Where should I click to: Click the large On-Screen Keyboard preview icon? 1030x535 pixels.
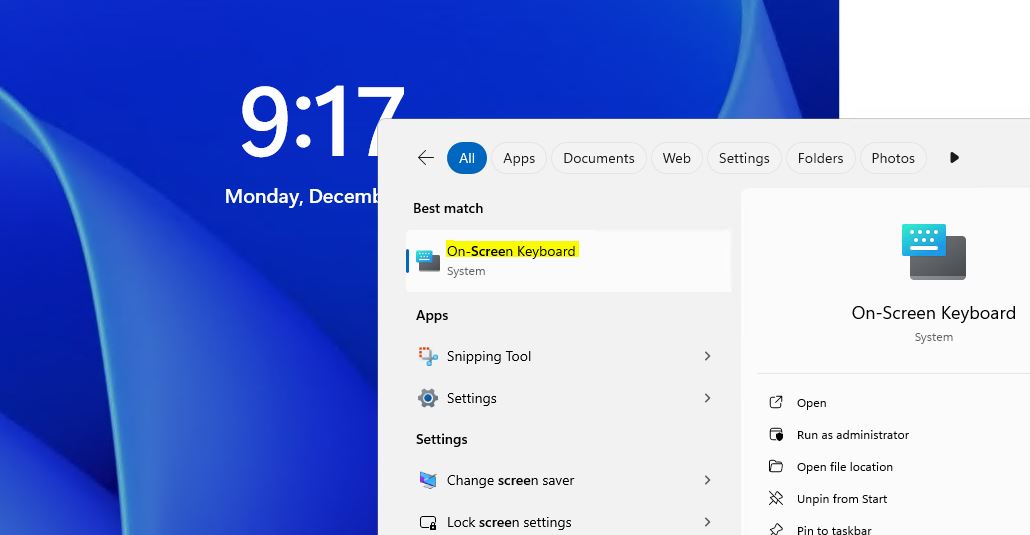tap(933, 252)
